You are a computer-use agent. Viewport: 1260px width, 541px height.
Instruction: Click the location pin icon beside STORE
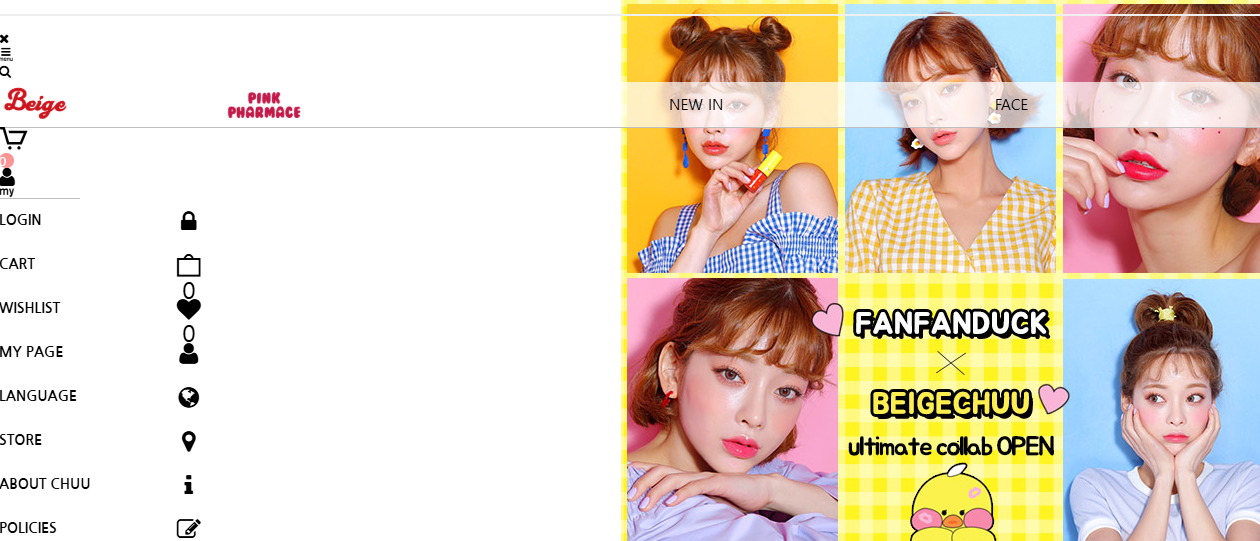click(x=188, y=441)
